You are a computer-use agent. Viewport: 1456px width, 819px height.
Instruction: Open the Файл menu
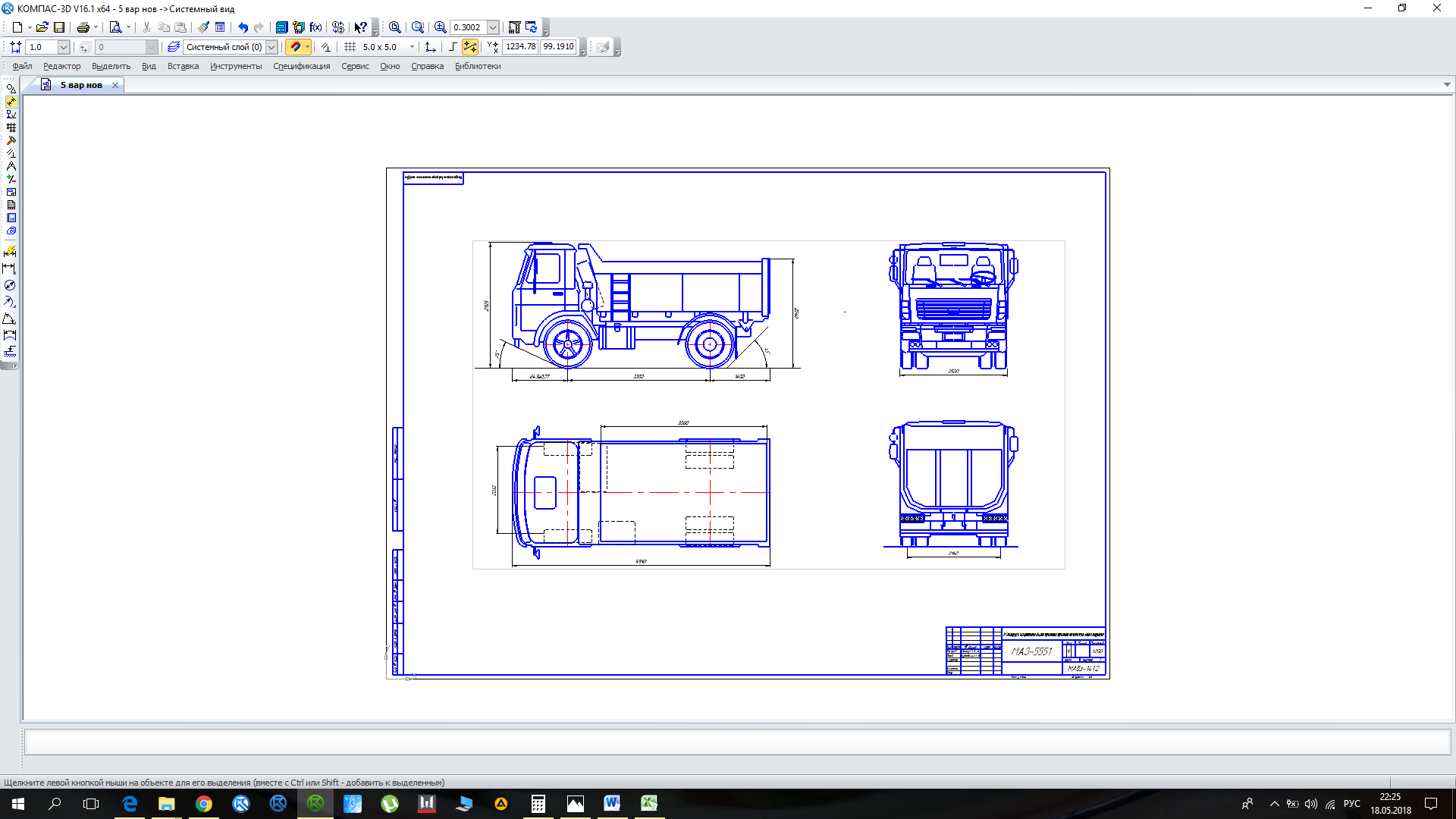click(x=22, y=67)
